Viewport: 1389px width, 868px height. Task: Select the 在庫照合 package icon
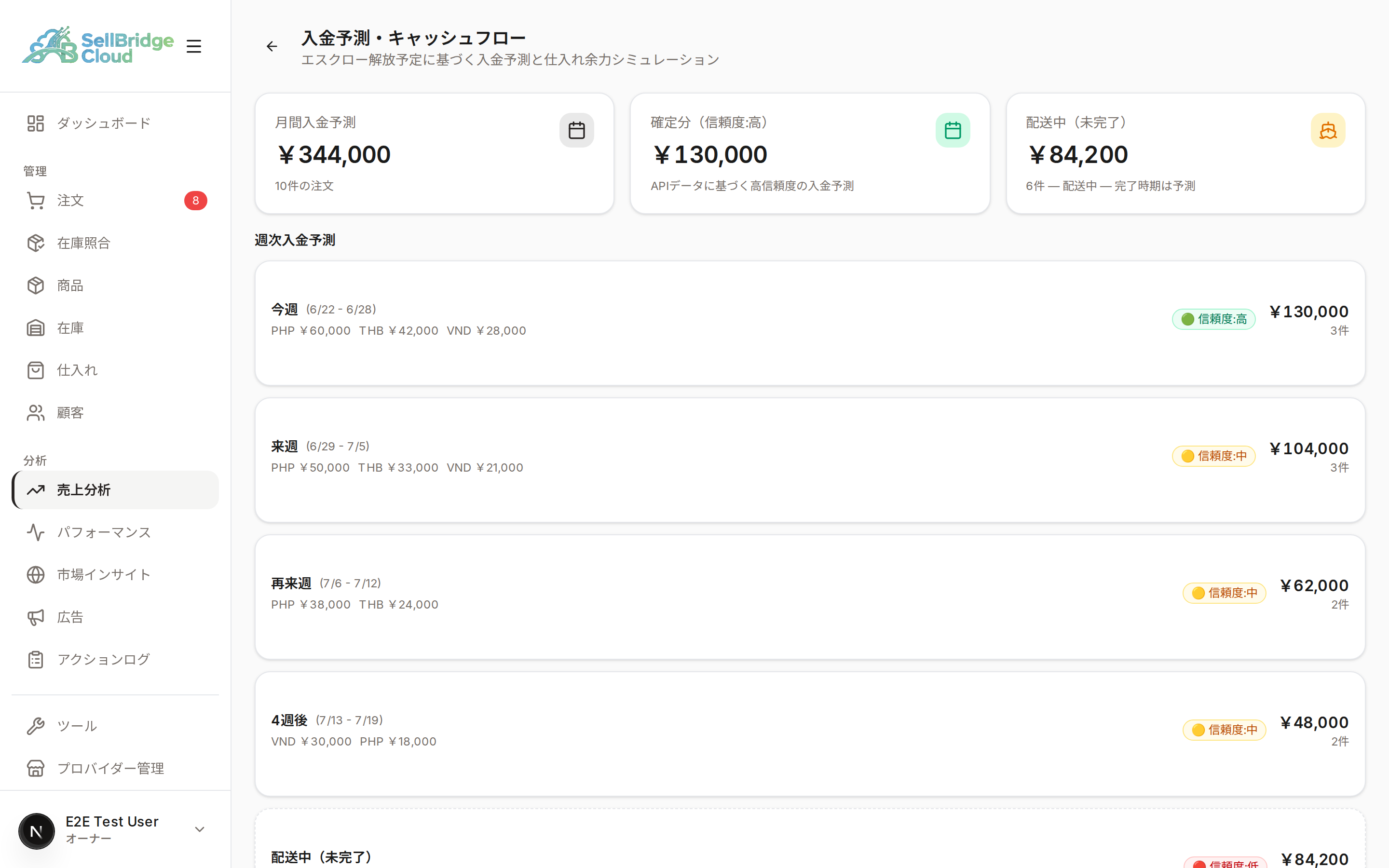(36, 243)
